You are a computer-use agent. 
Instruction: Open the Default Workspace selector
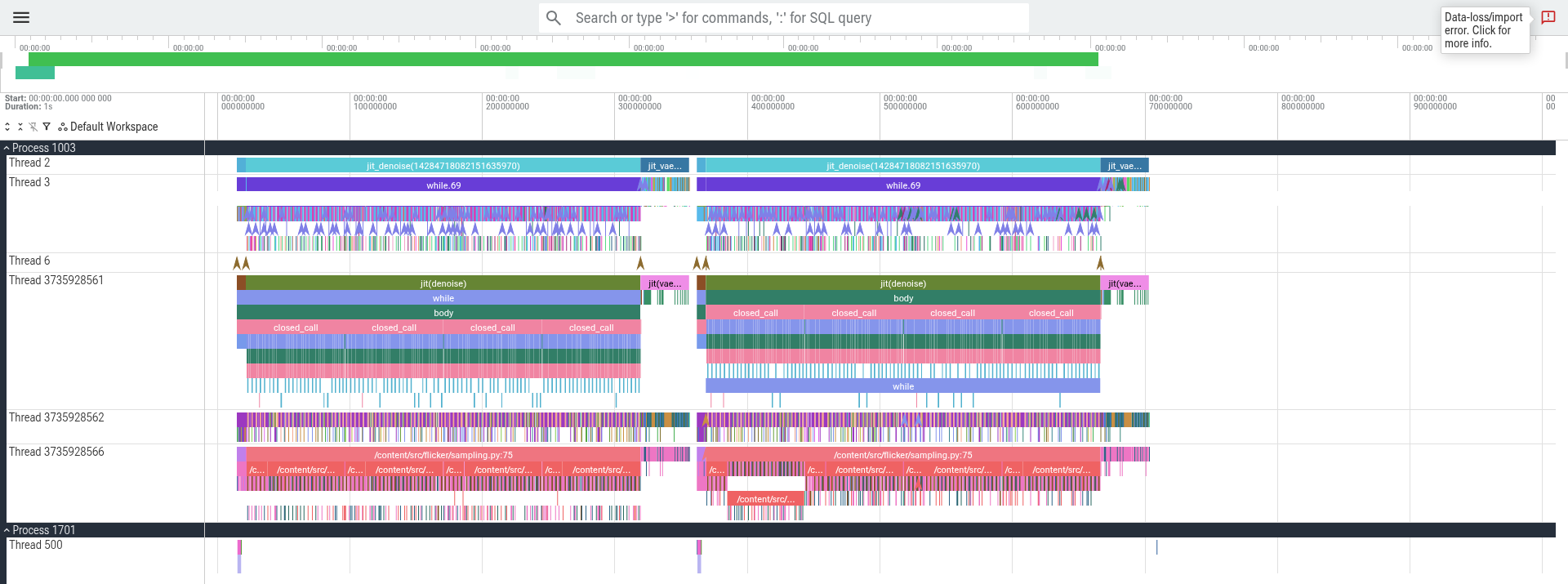click(109, 127)
